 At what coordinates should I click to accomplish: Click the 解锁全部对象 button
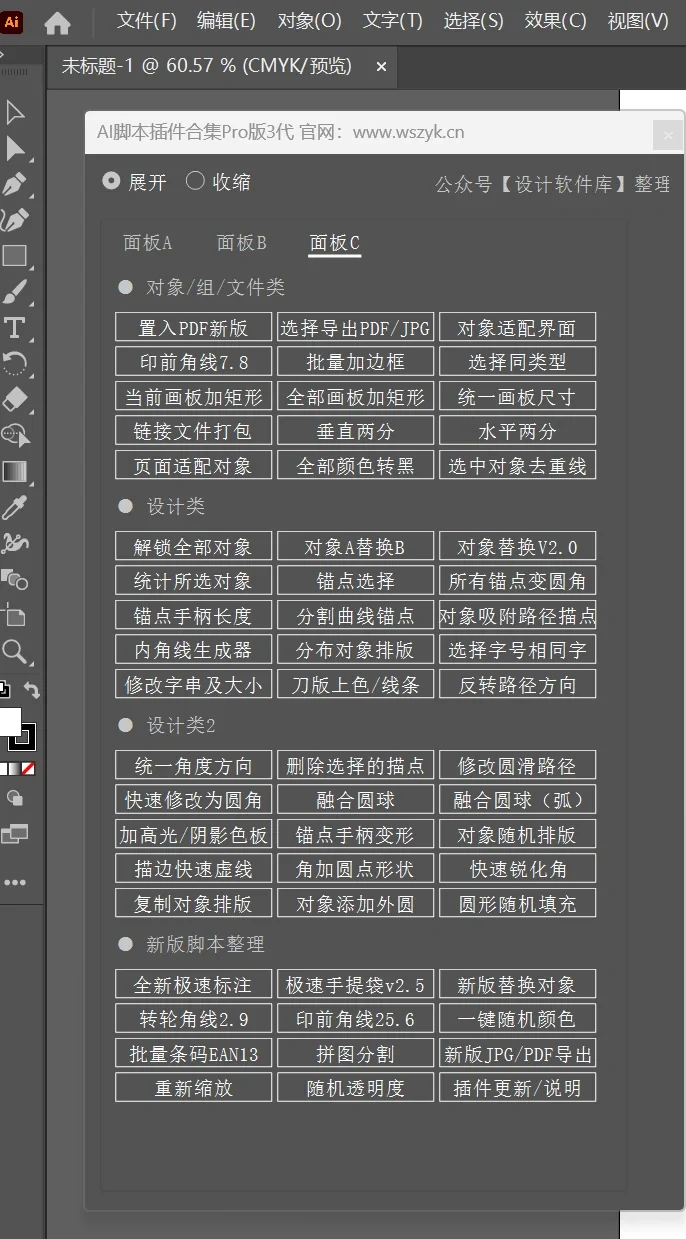[x=194, y=546]
